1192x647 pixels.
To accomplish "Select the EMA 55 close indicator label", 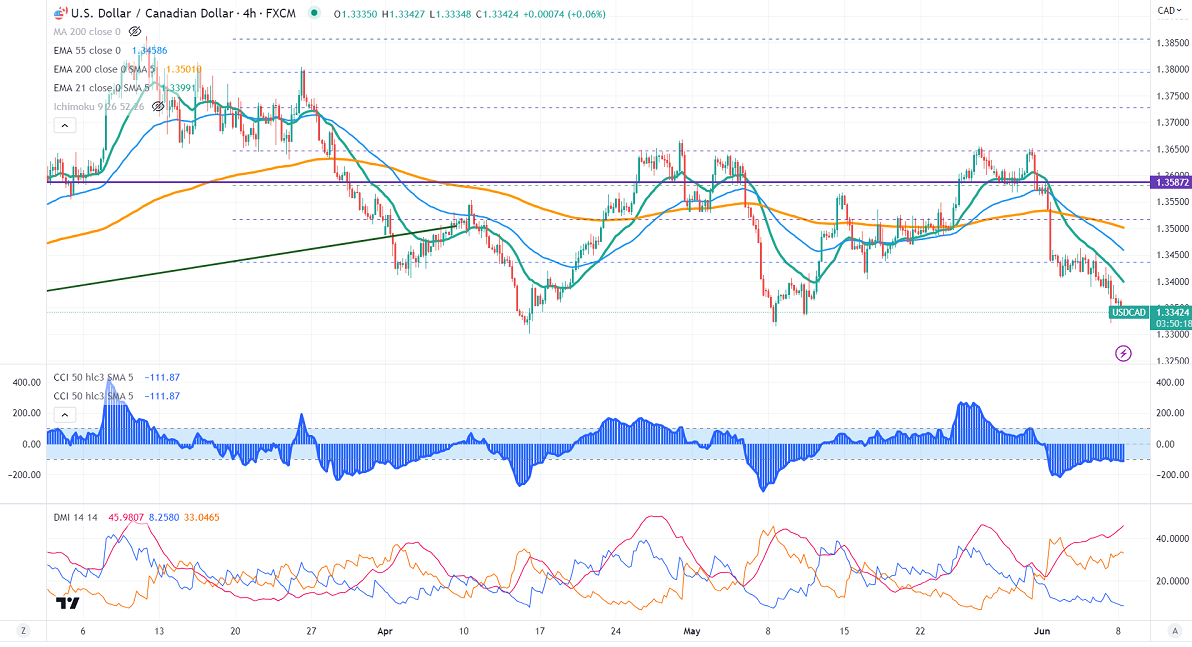I will (x=87, y=50).
